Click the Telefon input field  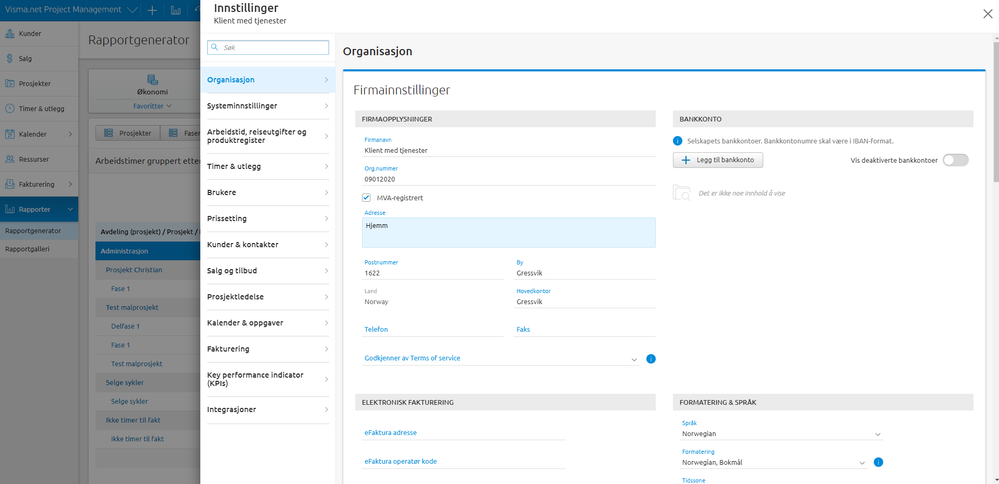click(433, 329)
